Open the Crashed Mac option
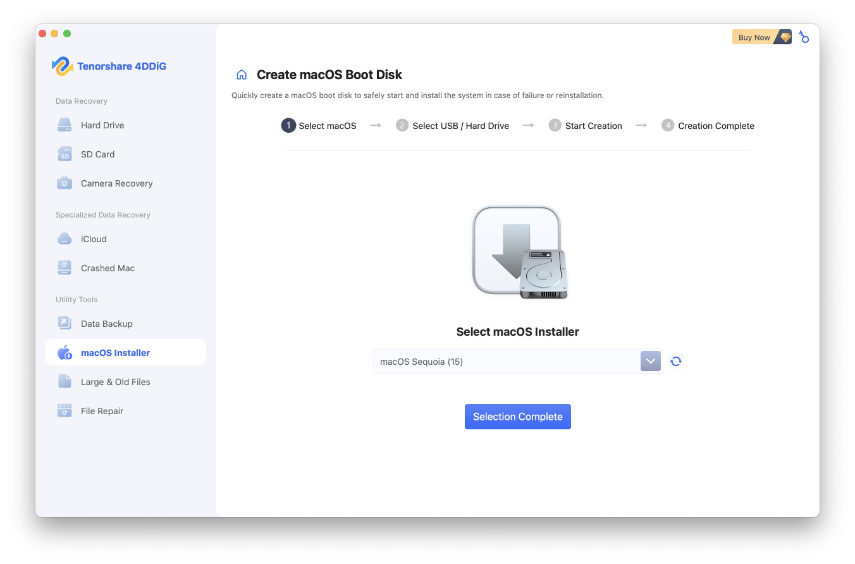Viewport: 855px width, 564px height. point(126,268)
